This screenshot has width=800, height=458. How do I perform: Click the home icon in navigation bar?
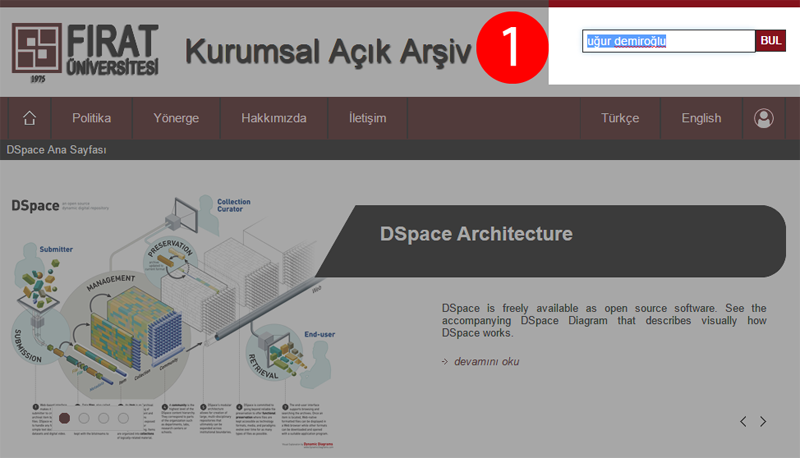[x=30, y=118]
